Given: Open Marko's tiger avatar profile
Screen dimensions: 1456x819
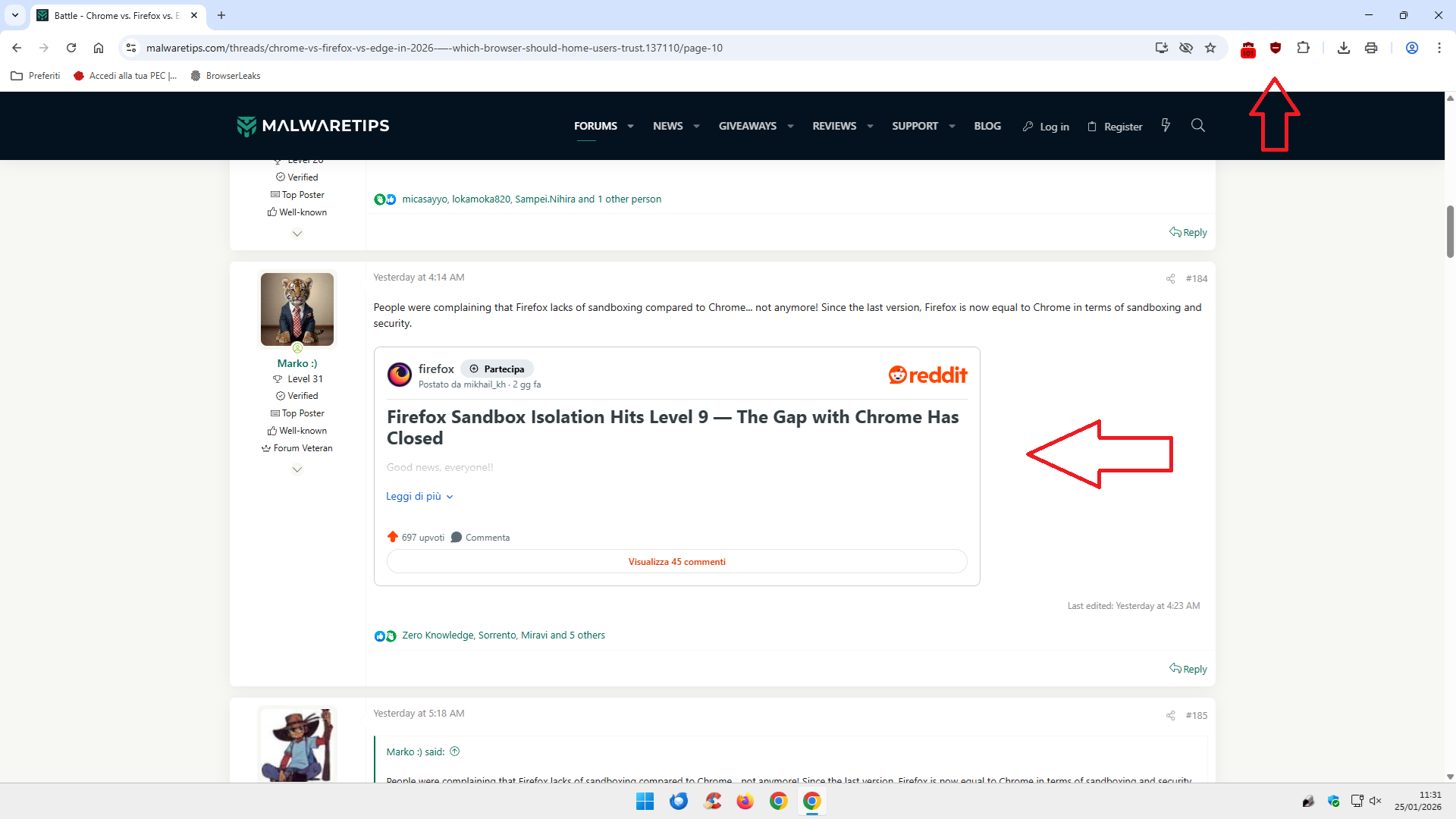Looking at the screenshot, I should [x=297, y=309].
